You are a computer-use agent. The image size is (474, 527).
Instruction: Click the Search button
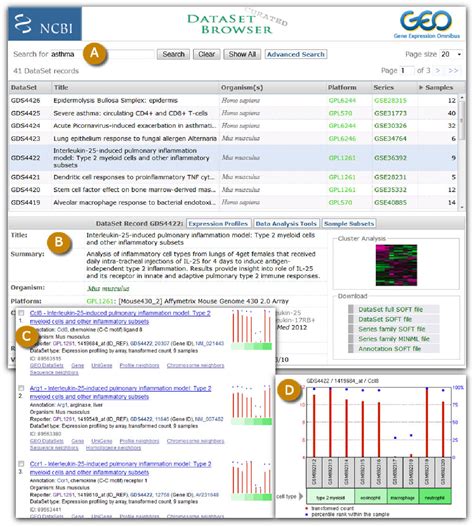pos(173,54)
